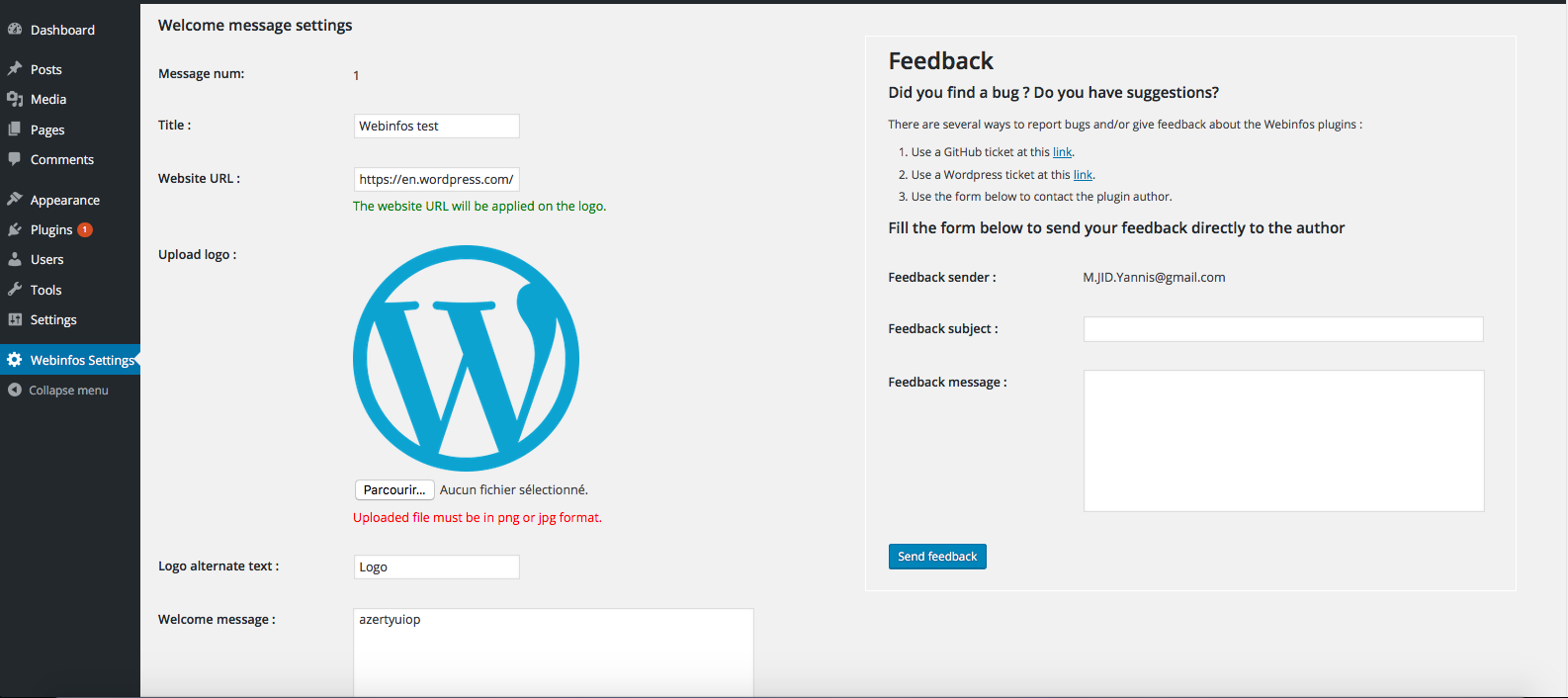
Task: Click inside the Welcome message textarea
Action: click(554, 653)
